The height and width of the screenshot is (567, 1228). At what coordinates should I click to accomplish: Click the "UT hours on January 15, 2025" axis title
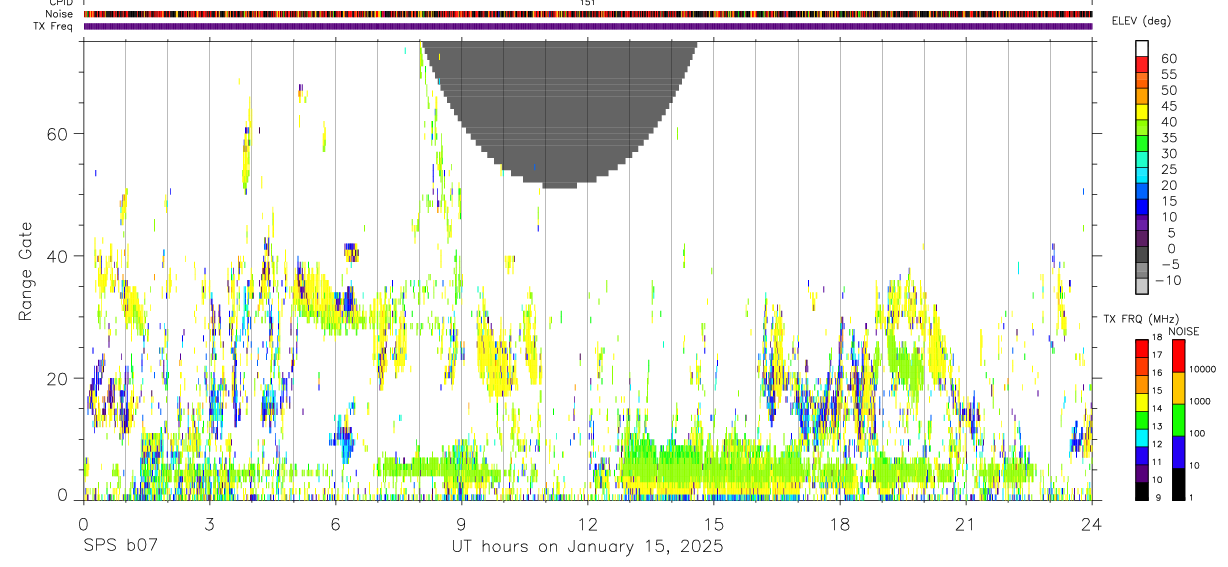[587, 547]
